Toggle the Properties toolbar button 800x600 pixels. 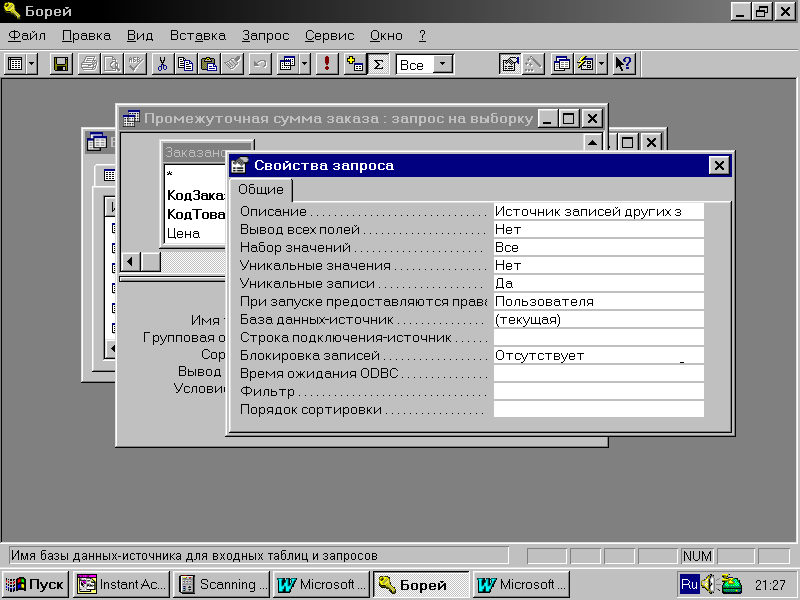[x=510, y=64]
